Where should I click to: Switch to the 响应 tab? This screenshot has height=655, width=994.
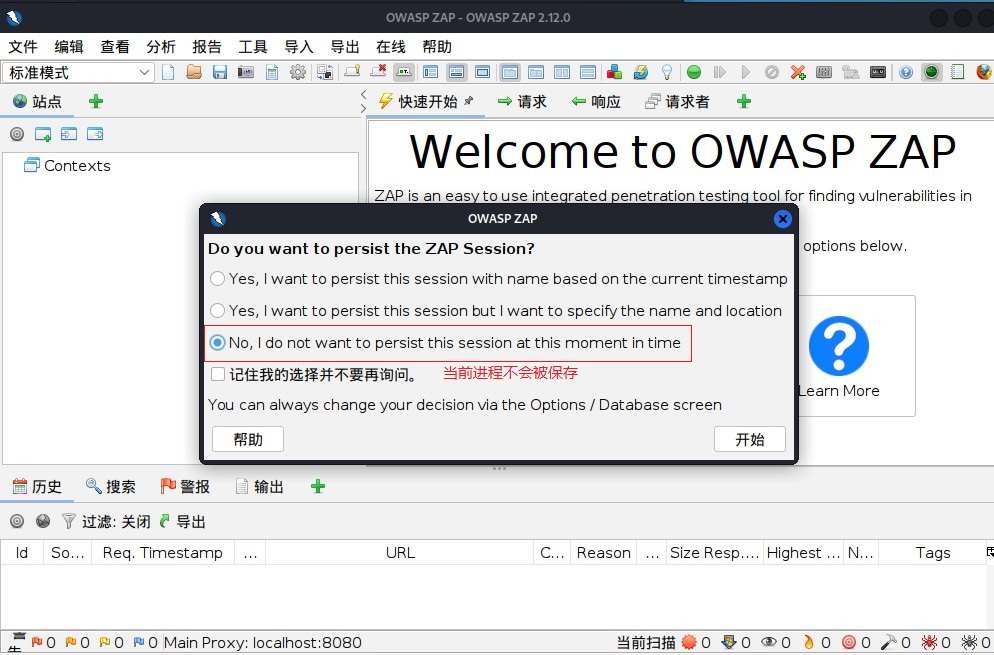coord(596,101)
